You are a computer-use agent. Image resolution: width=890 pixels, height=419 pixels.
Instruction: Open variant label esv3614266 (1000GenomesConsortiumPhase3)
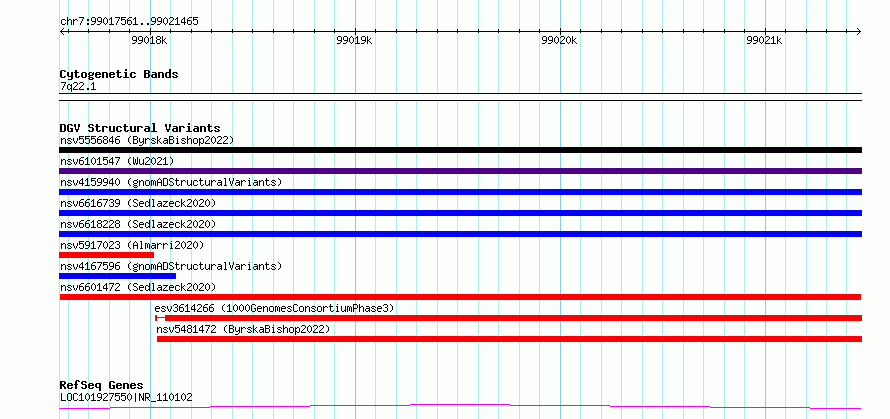[274, 308]
